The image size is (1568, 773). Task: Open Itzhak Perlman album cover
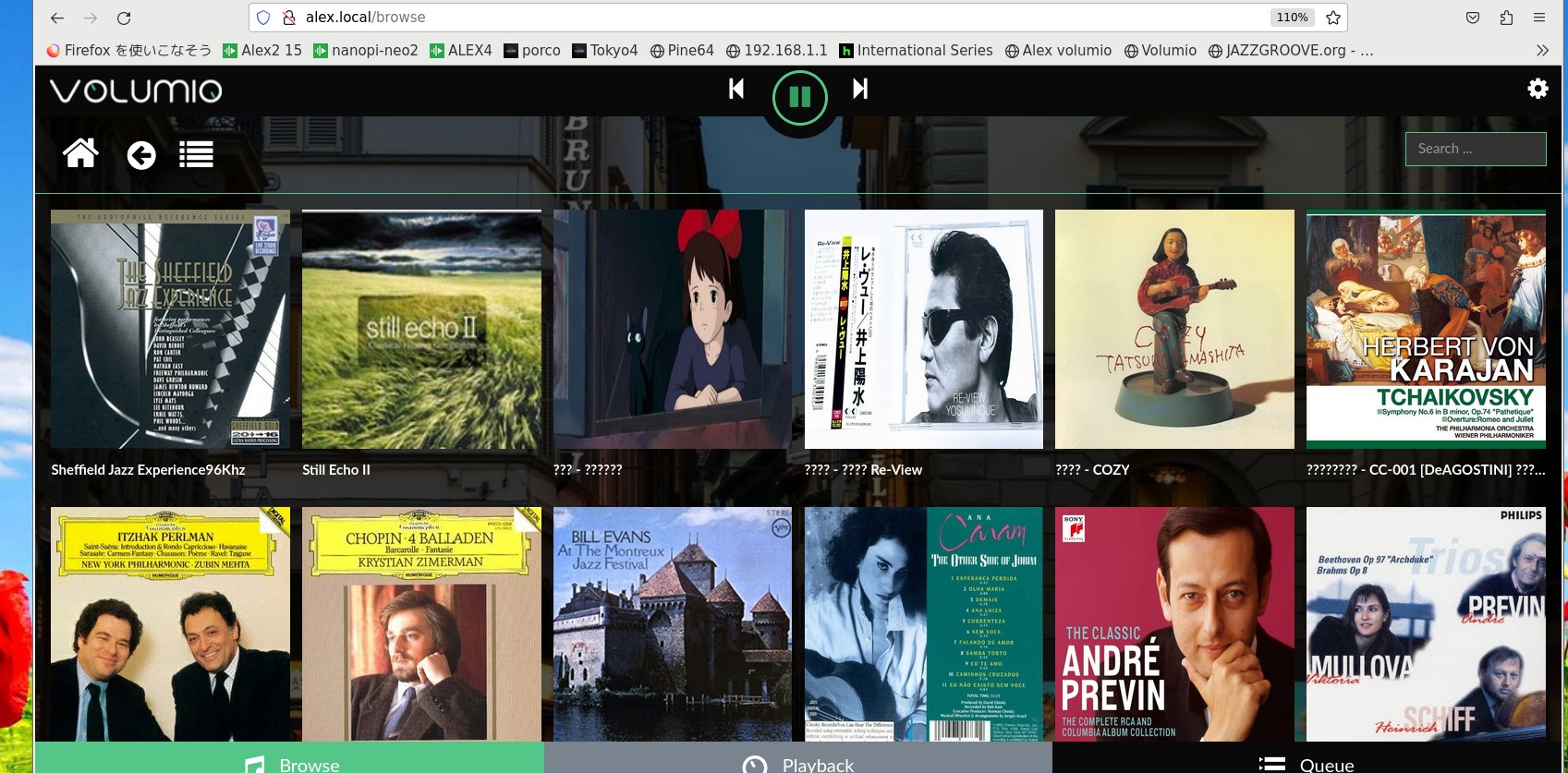coord(170,624)
